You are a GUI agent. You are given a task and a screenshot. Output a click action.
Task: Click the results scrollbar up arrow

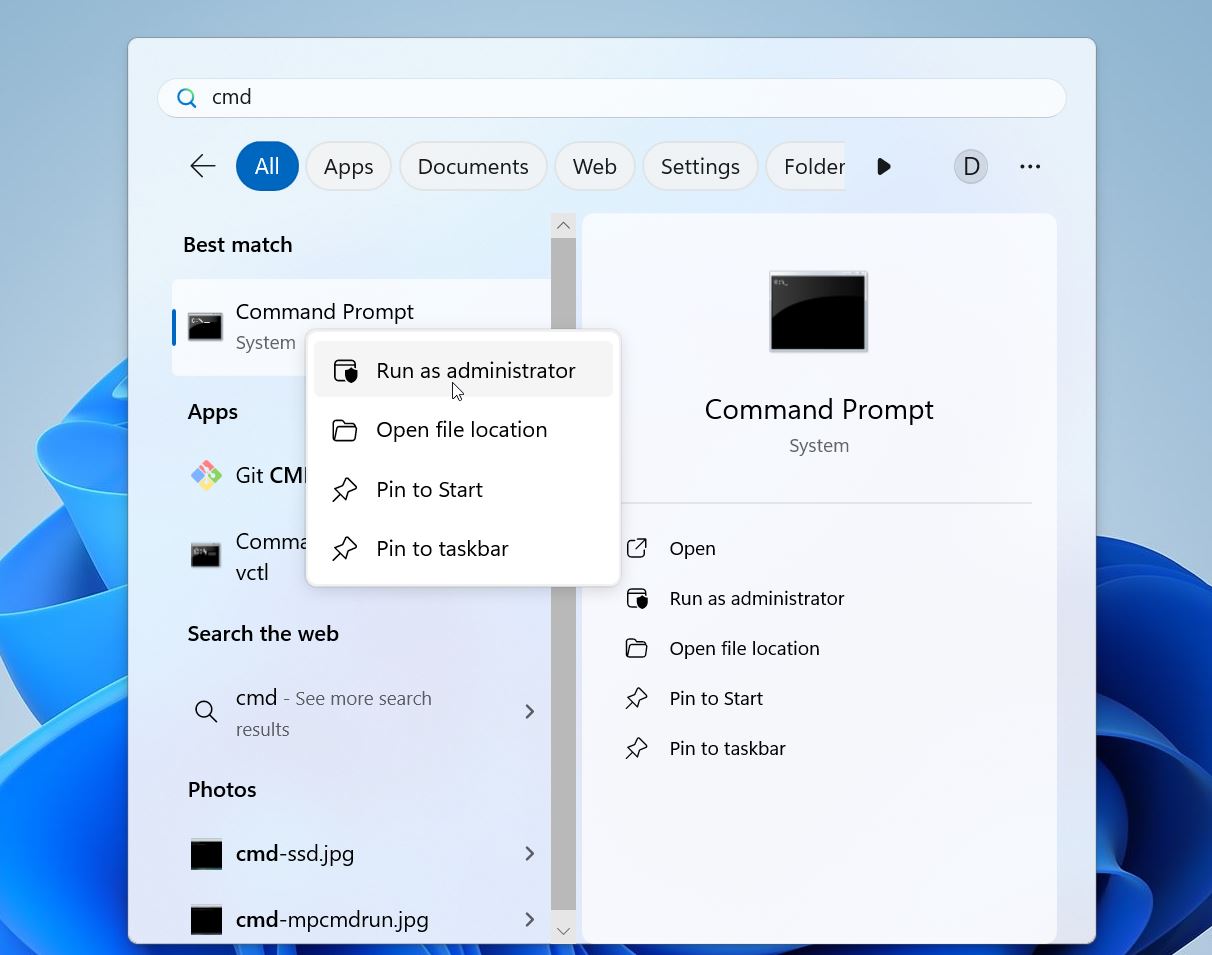click(x=563, y=226)
